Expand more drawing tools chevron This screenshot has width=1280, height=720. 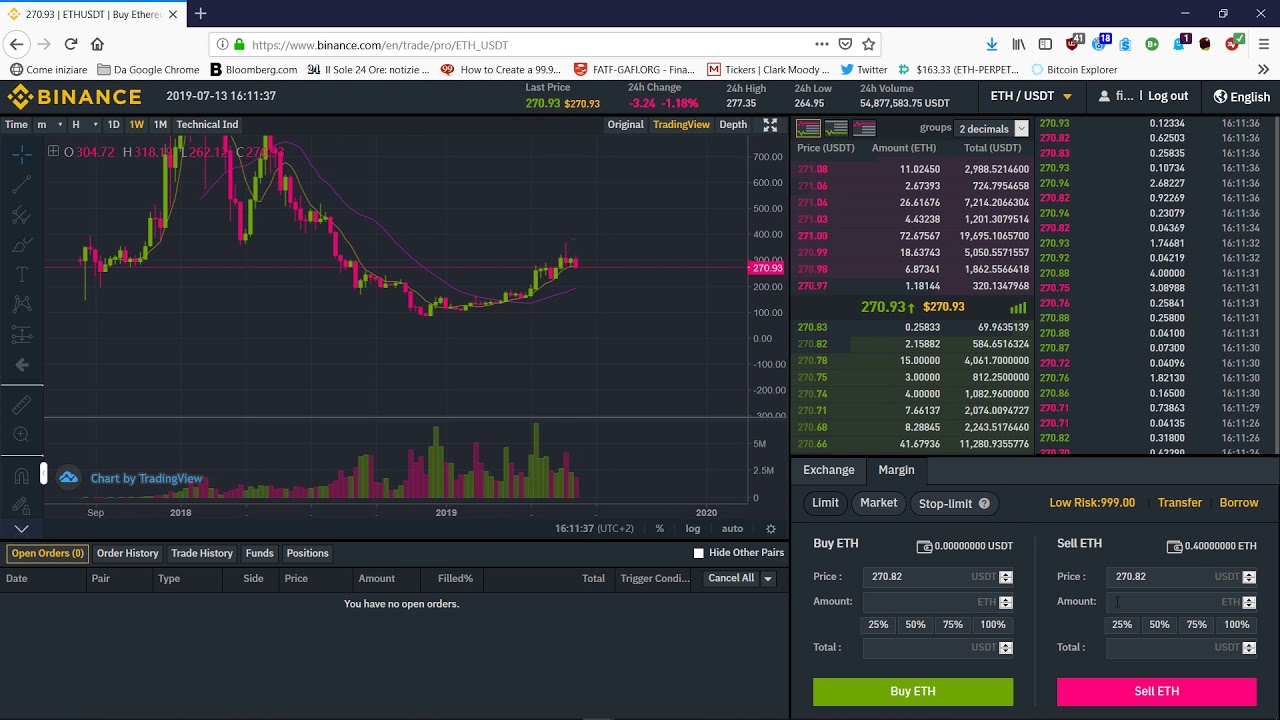point(21,528)
